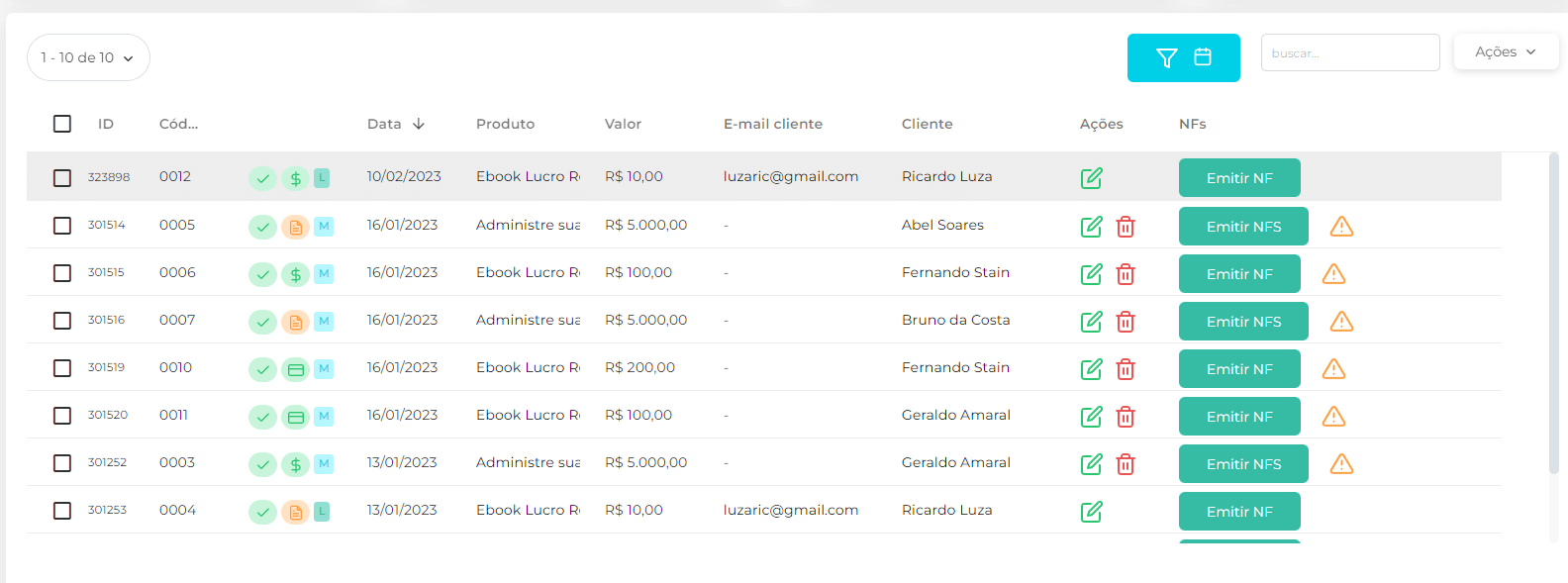Click the L badge in row 0004
Image resolution: width=1568 pixels, height=583 pixels.
coord(322,511)
